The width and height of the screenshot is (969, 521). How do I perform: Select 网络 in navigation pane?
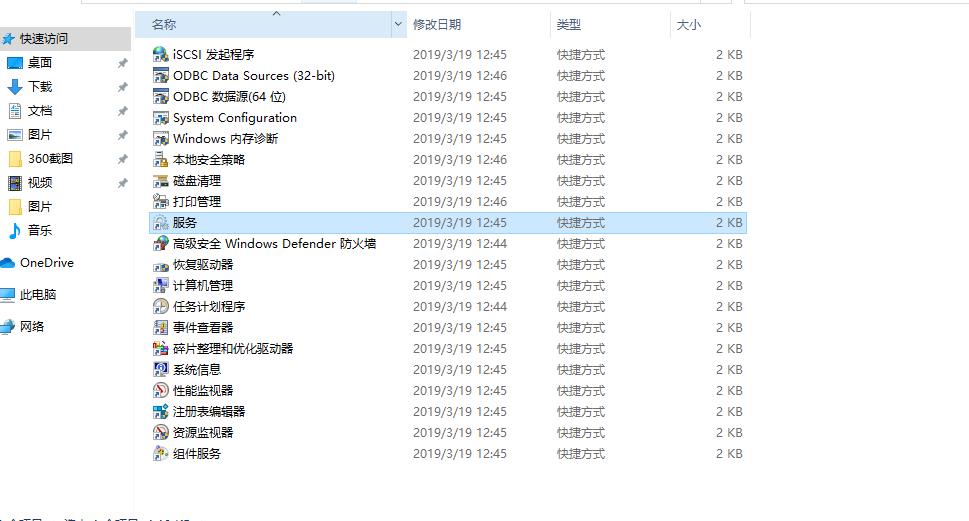[x=32, y=327]
